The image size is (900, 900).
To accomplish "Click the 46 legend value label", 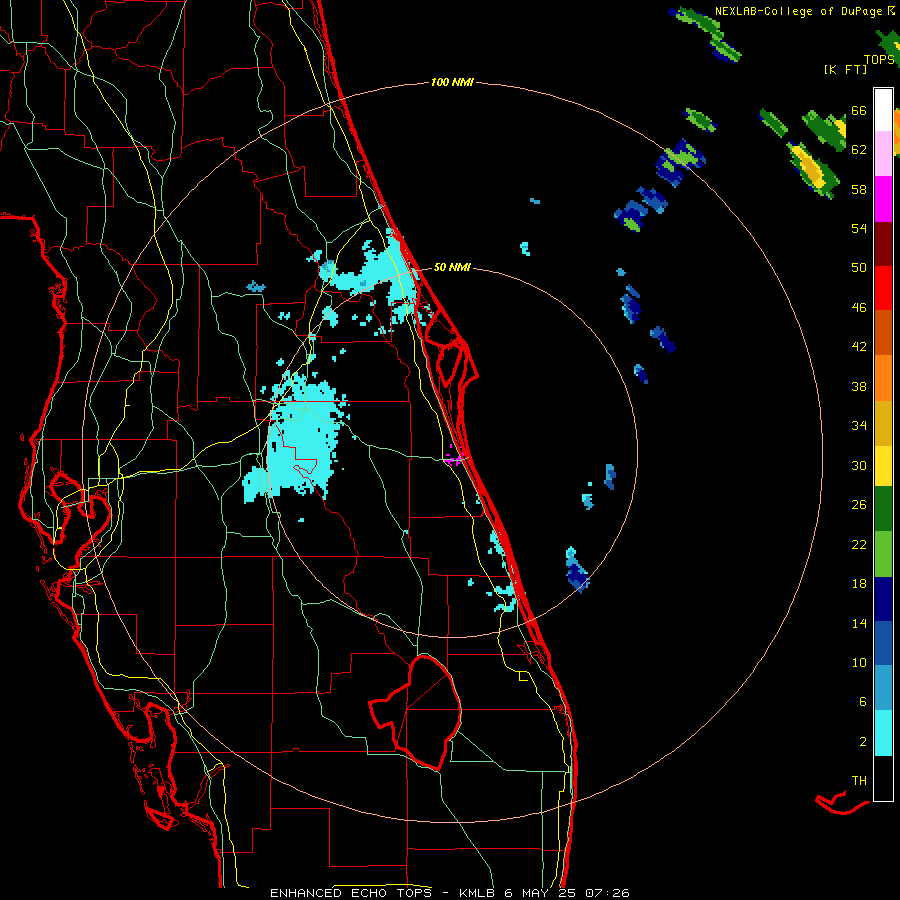I will pyautogui.click(x=859, y=308).
